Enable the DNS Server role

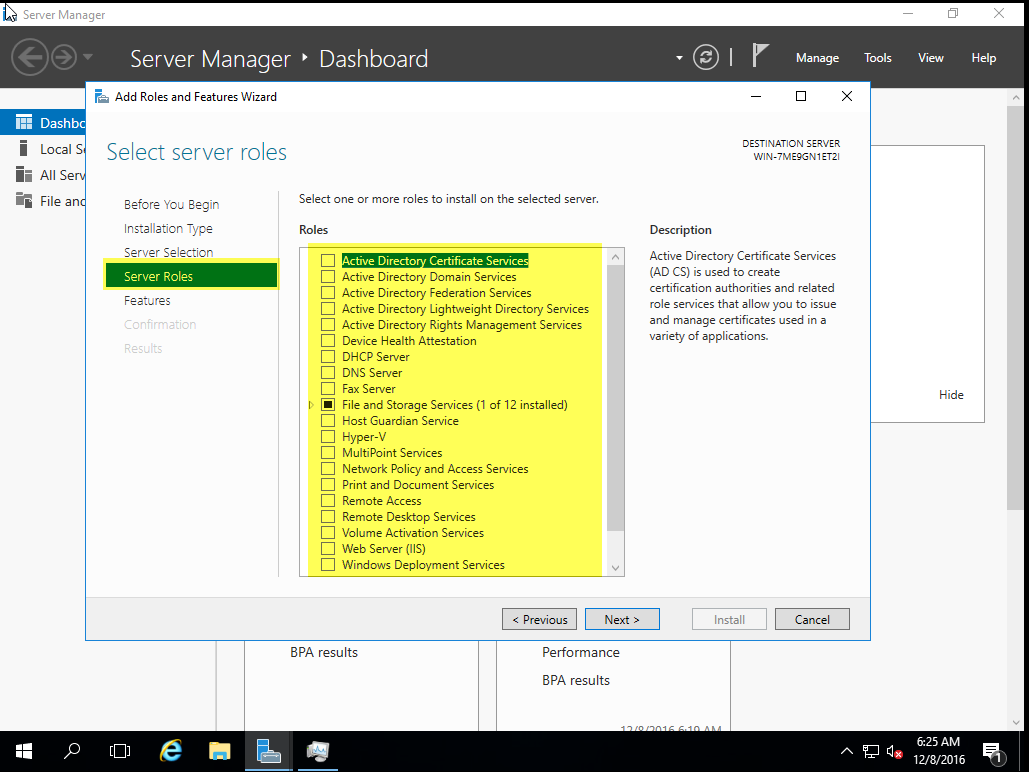328,372
